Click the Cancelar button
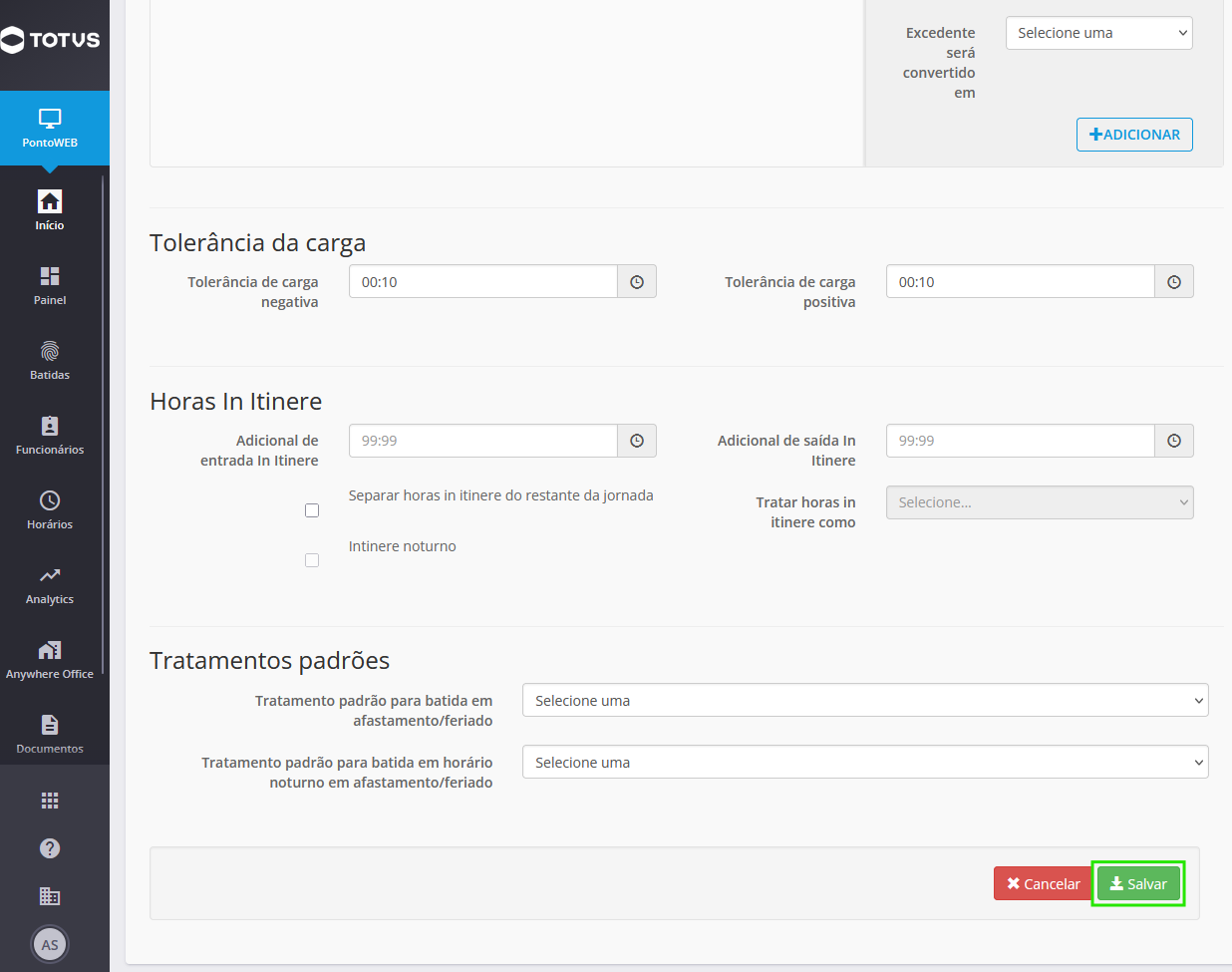 pos(1044,883)
